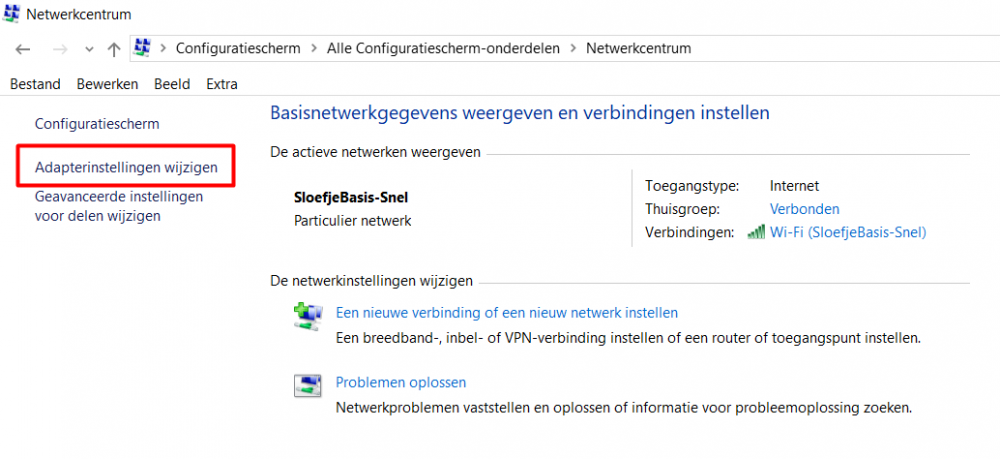The image size is (1000, 459).
Task: Open the Beeld menu
Action: click(172, 84)
